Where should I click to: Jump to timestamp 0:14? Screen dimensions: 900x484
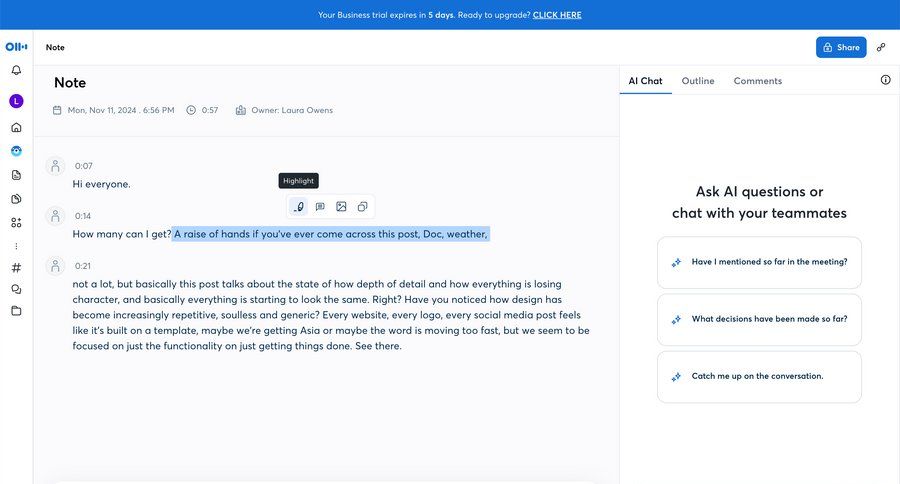point(83,216)
